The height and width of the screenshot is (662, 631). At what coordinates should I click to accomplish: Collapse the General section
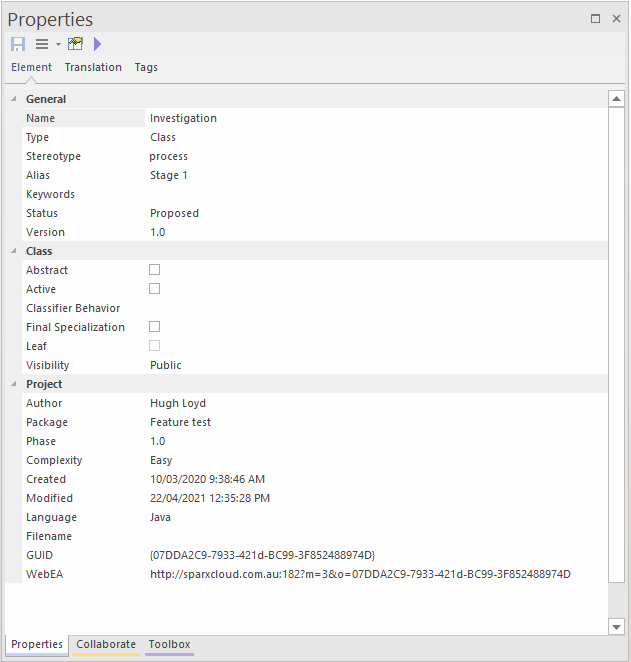point(13,99)
